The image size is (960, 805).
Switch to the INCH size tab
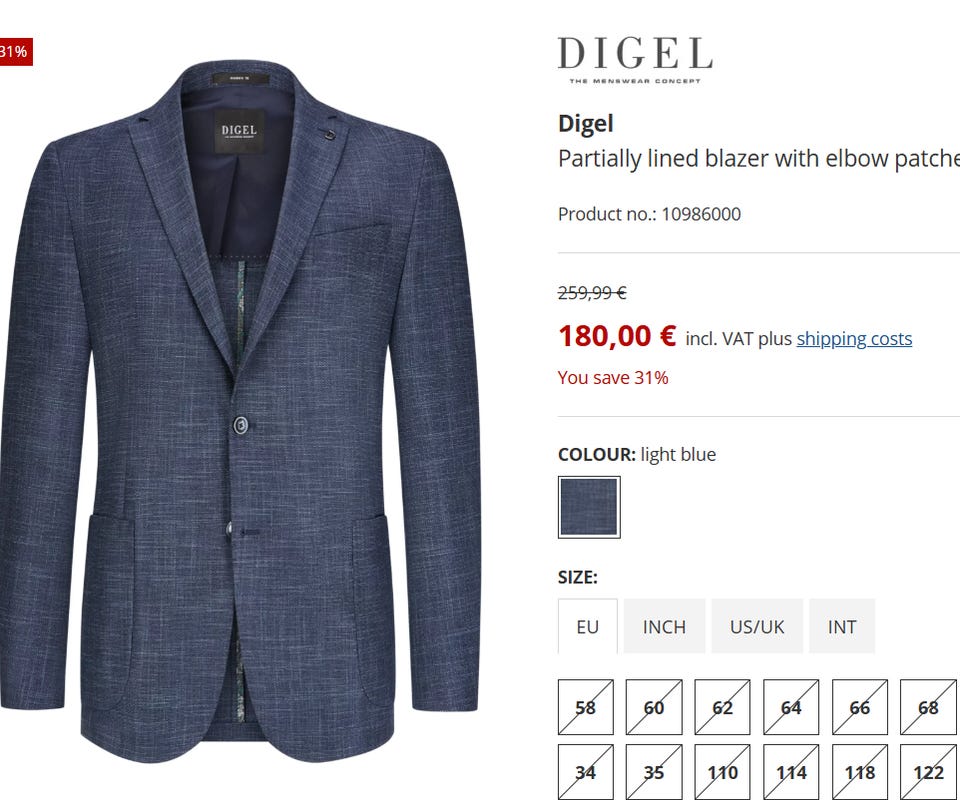[664, 627]
